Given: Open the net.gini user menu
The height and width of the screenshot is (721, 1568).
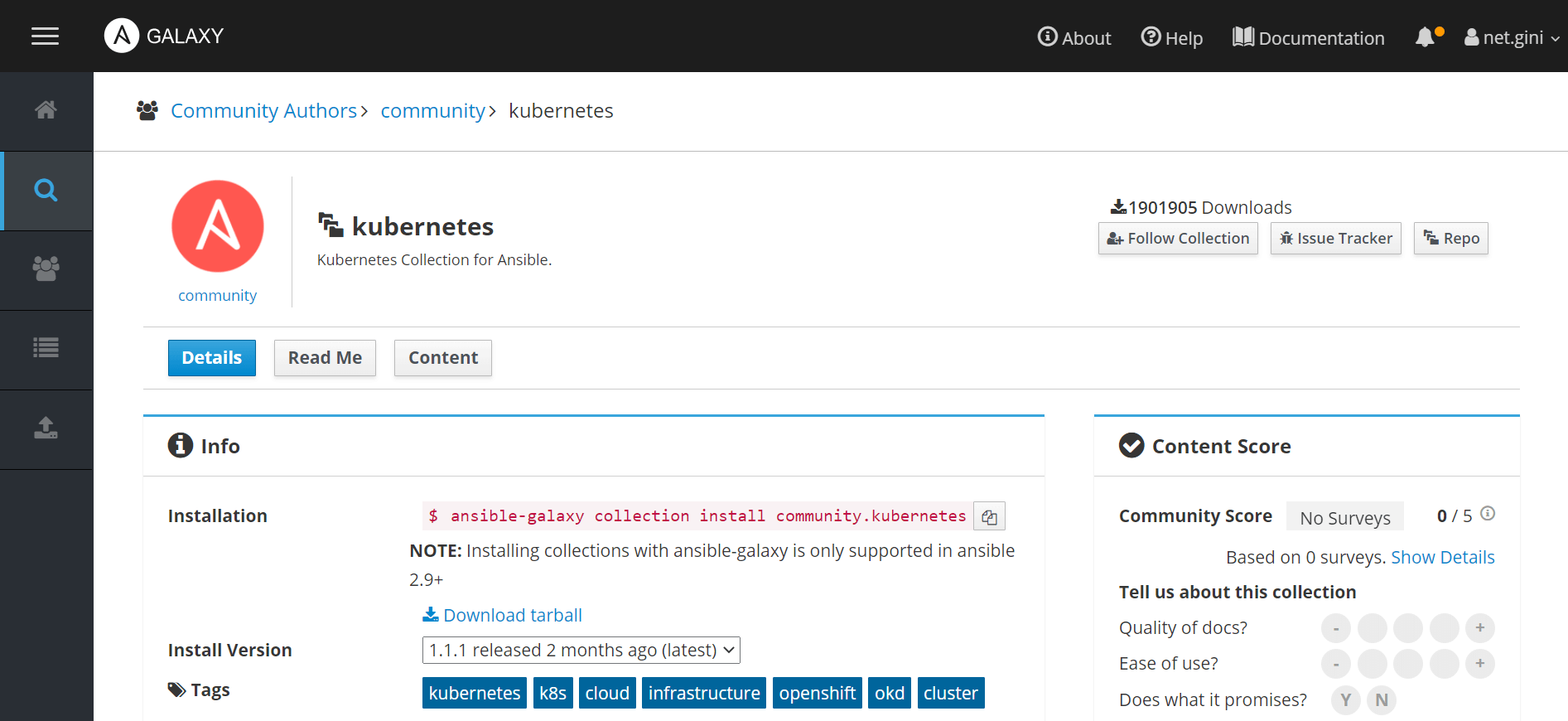Looking at the screenshot, I should point(1512,37).
